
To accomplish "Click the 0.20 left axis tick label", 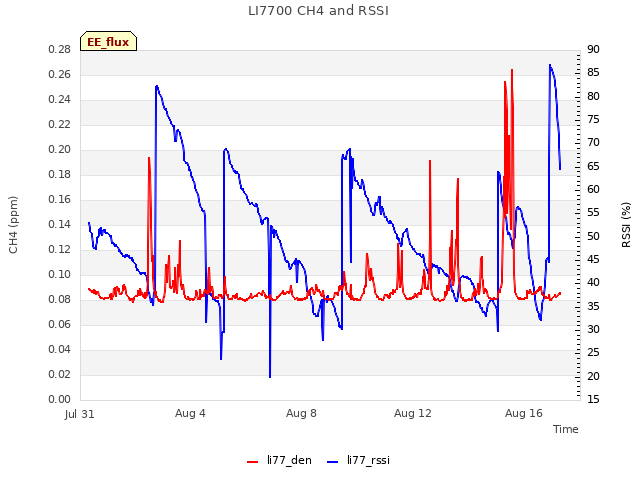I will 60,149.
